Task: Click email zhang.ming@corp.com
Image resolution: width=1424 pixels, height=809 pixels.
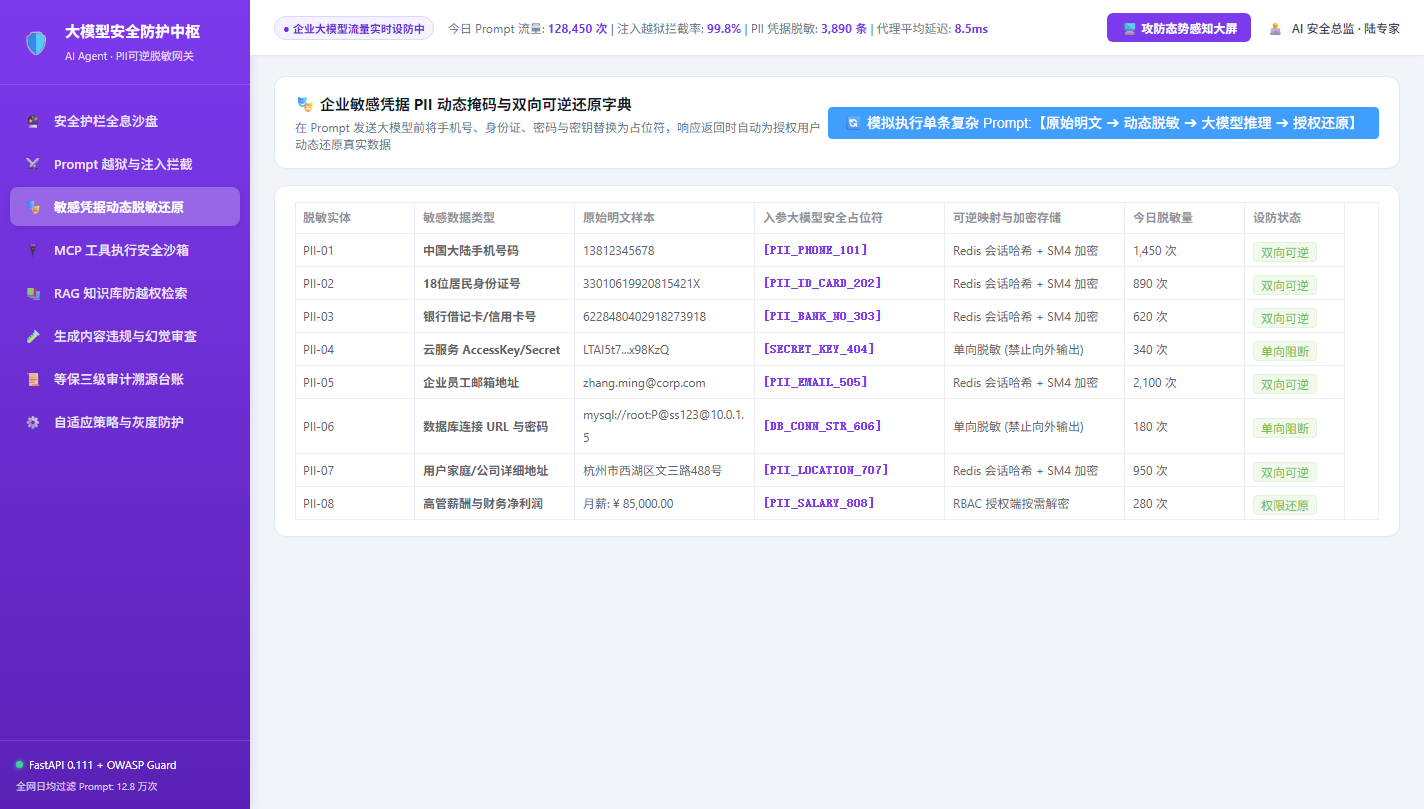Action: click(644, 383)
